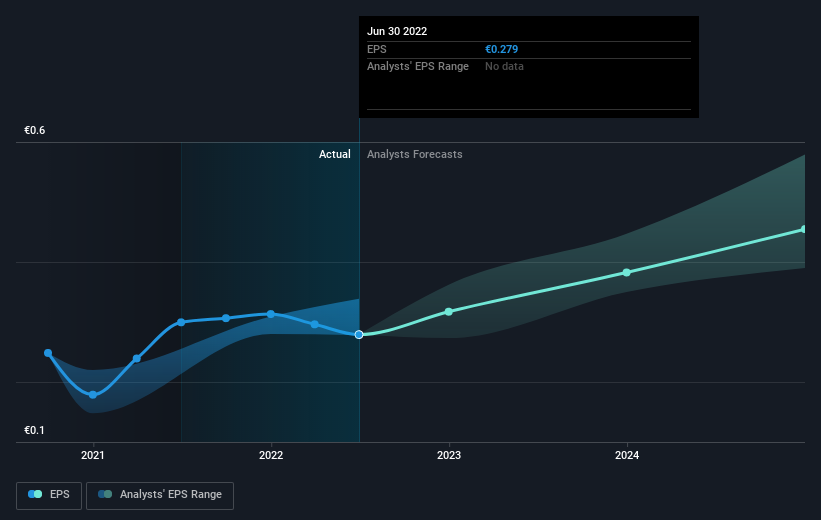Click the Jun 30 2022 tooltip date
Image resolution: width=821 pixels, height=520 pixels.
(397, 31)
